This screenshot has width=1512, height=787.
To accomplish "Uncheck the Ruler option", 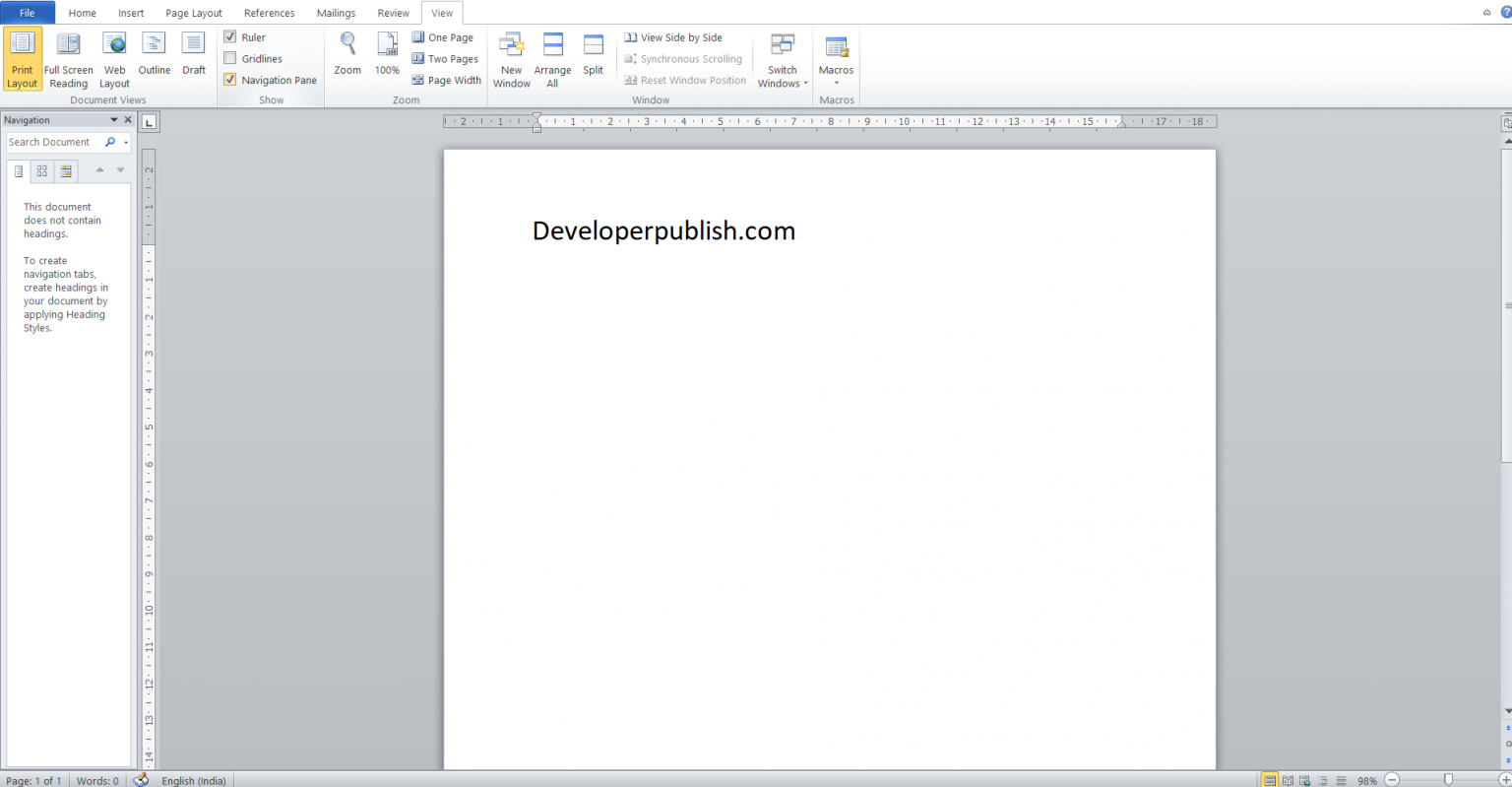I will (230, 36).
